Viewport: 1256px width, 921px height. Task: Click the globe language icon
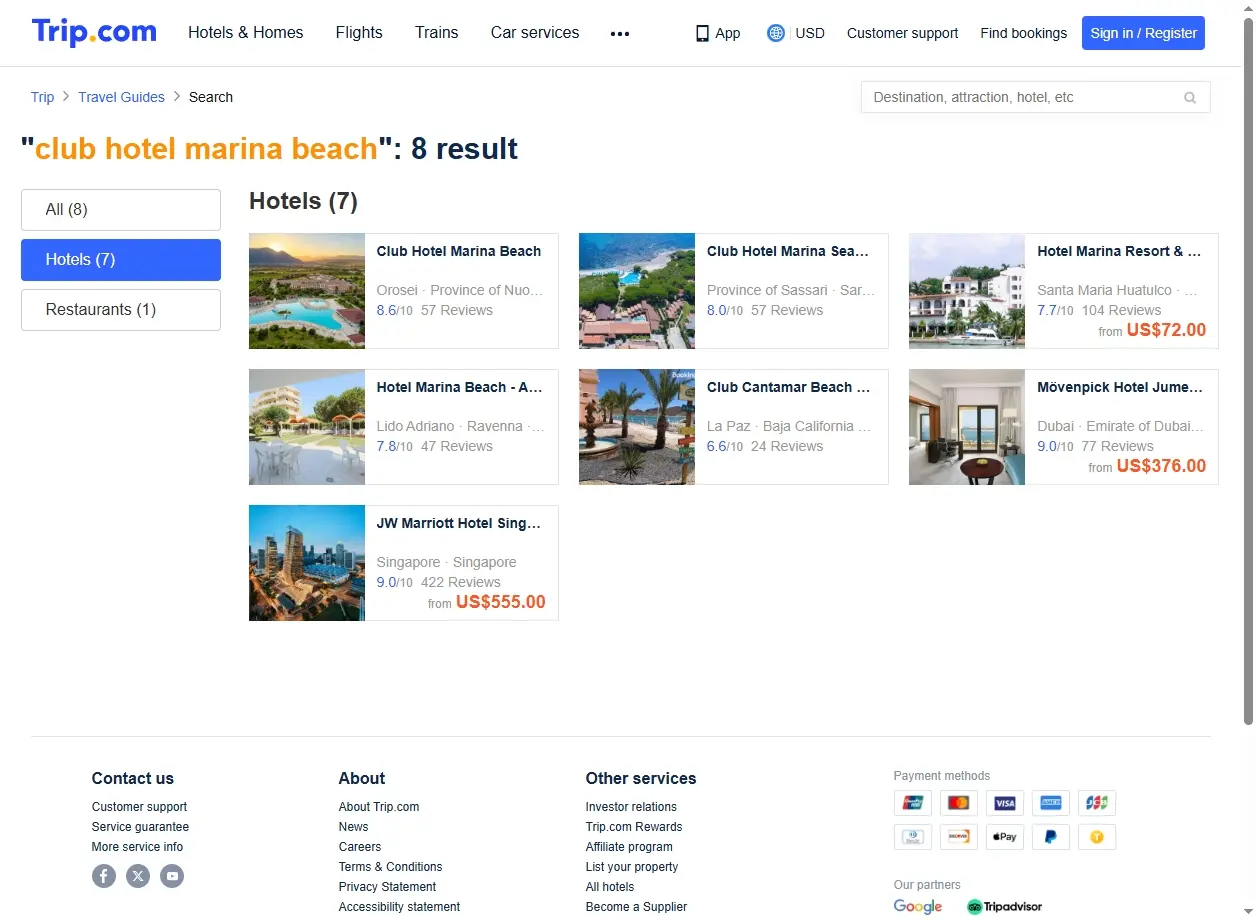[x=776, y=33]
